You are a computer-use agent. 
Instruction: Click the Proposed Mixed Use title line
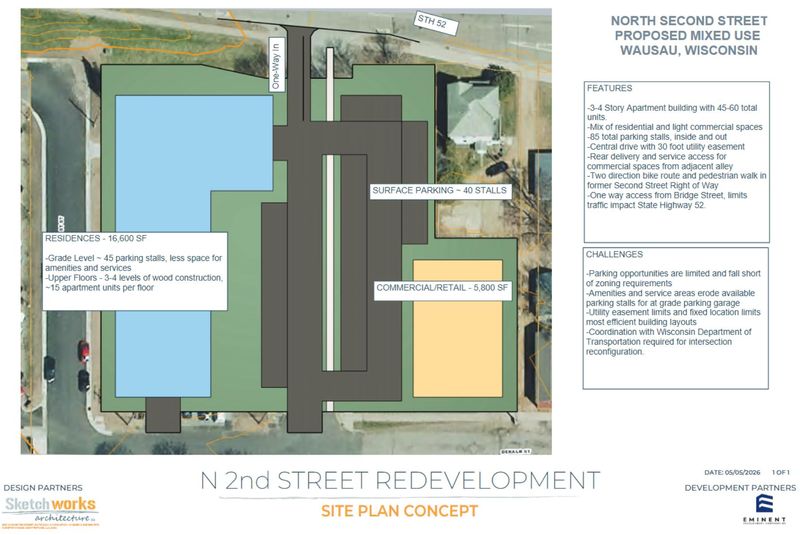pos(687,36)
